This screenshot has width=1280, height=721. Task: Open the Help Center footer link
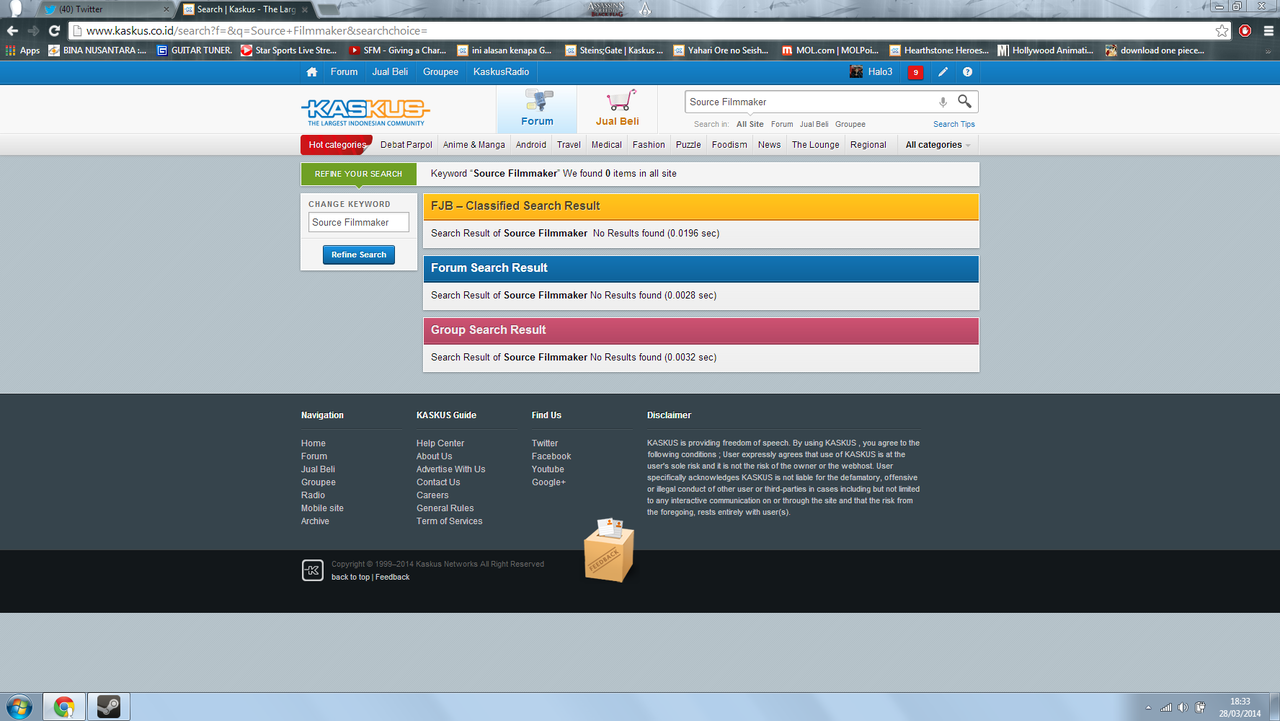[x=440, y=443]
